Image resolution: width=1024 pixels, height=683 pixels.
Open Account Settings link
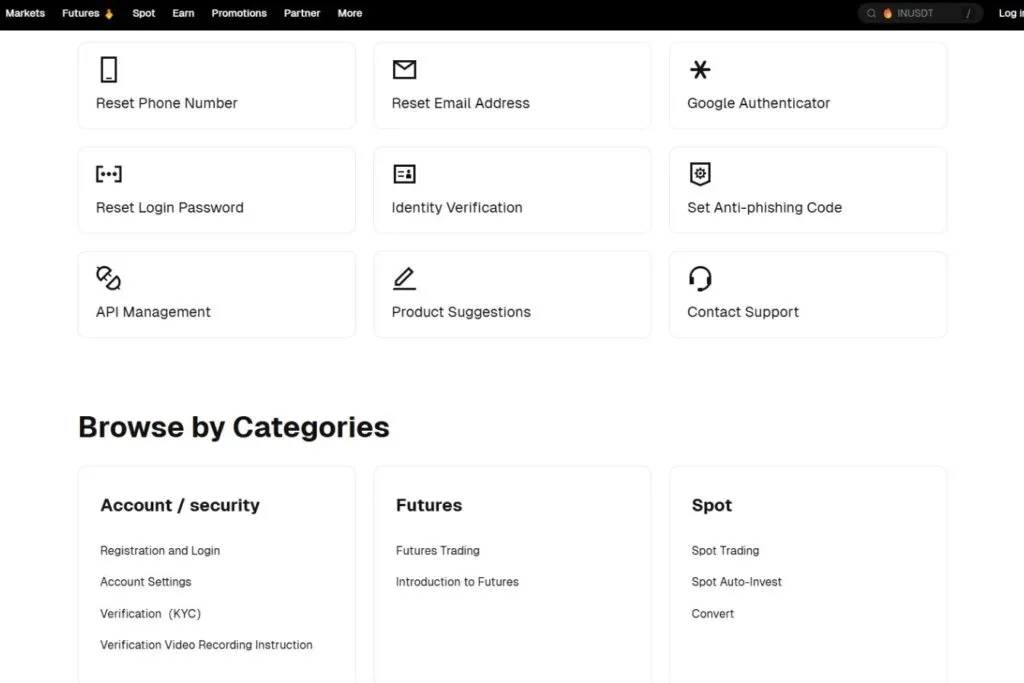tap(146, 582)
